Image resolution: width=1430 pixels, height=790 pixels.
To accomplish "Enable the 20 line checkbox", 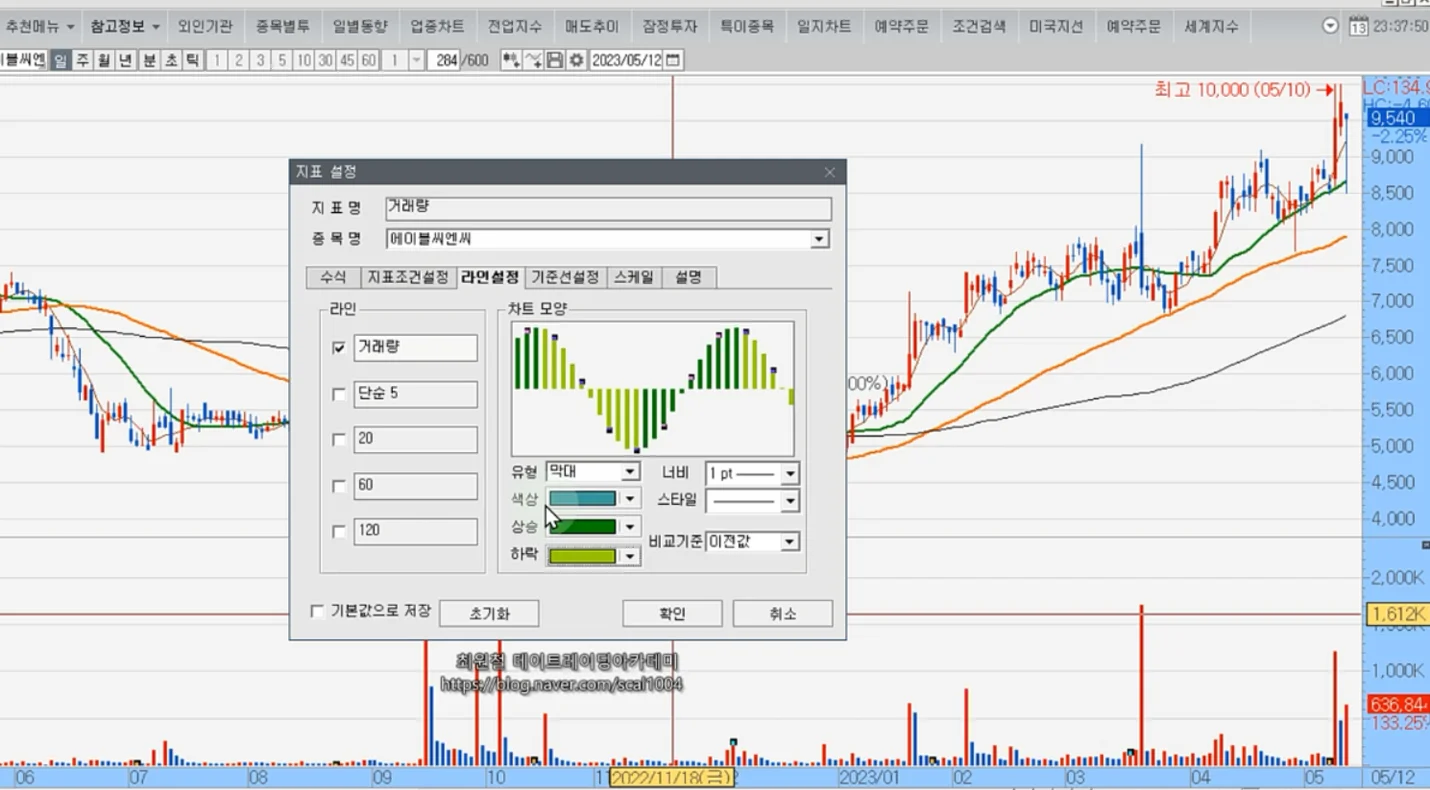I will (339, 440).
